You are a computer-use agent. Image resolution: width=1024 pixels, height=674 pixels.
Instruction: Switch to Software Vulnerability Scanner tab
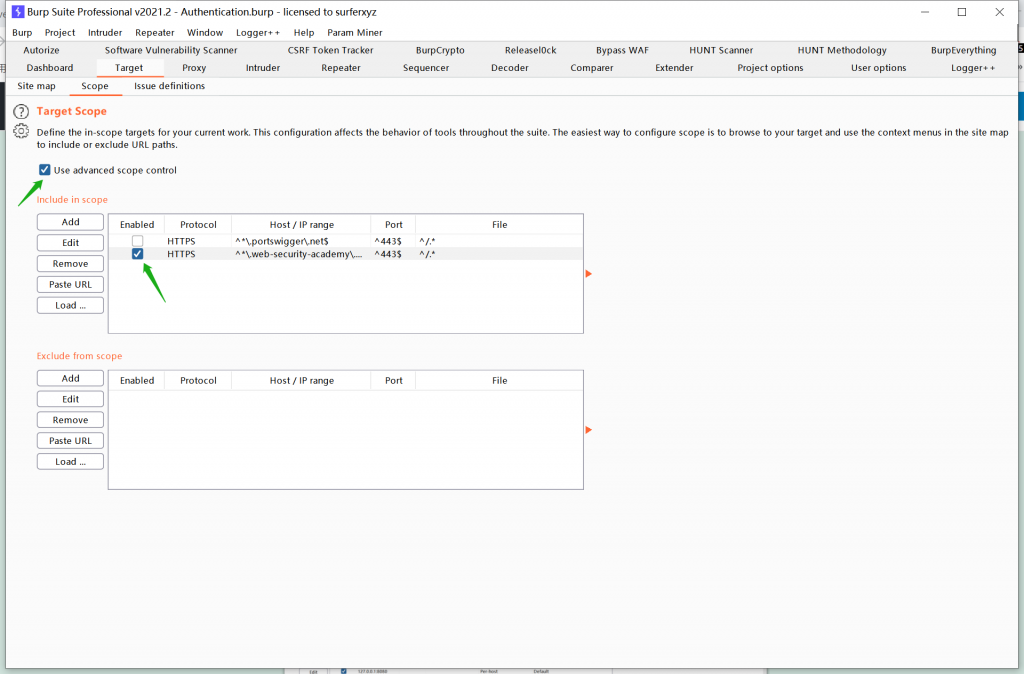click(171, 50)
